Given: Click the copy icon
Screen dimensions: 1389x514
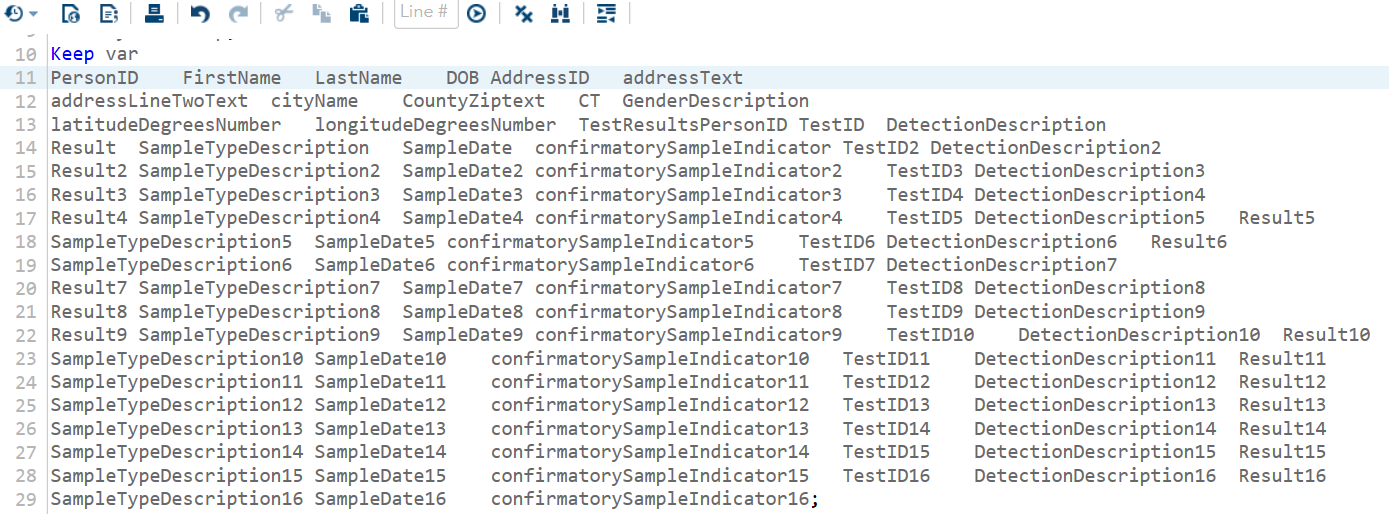Looking at the screenshot, I should pyautogui.click(x=320, y=13).
